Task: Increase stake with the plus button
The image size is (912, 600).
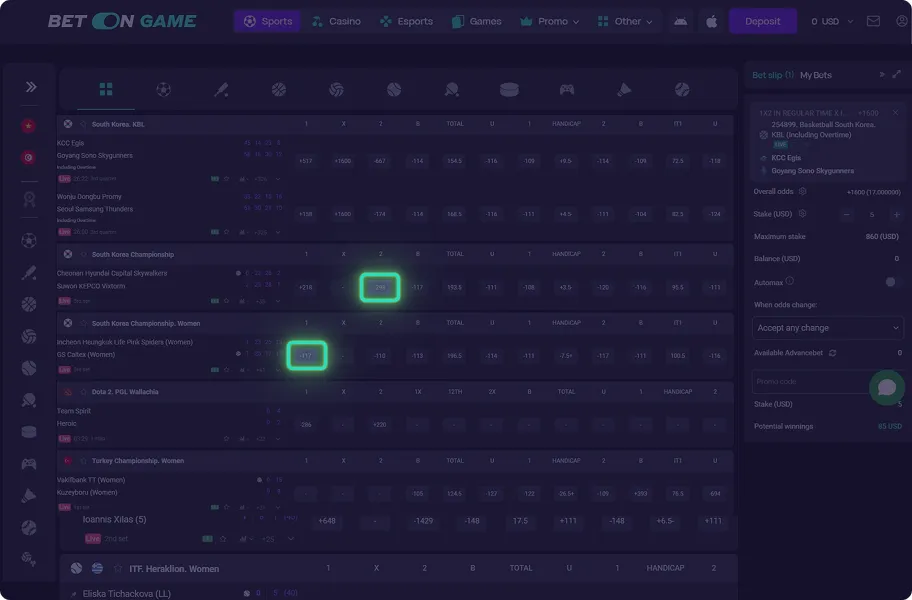Action: point(895,214)
